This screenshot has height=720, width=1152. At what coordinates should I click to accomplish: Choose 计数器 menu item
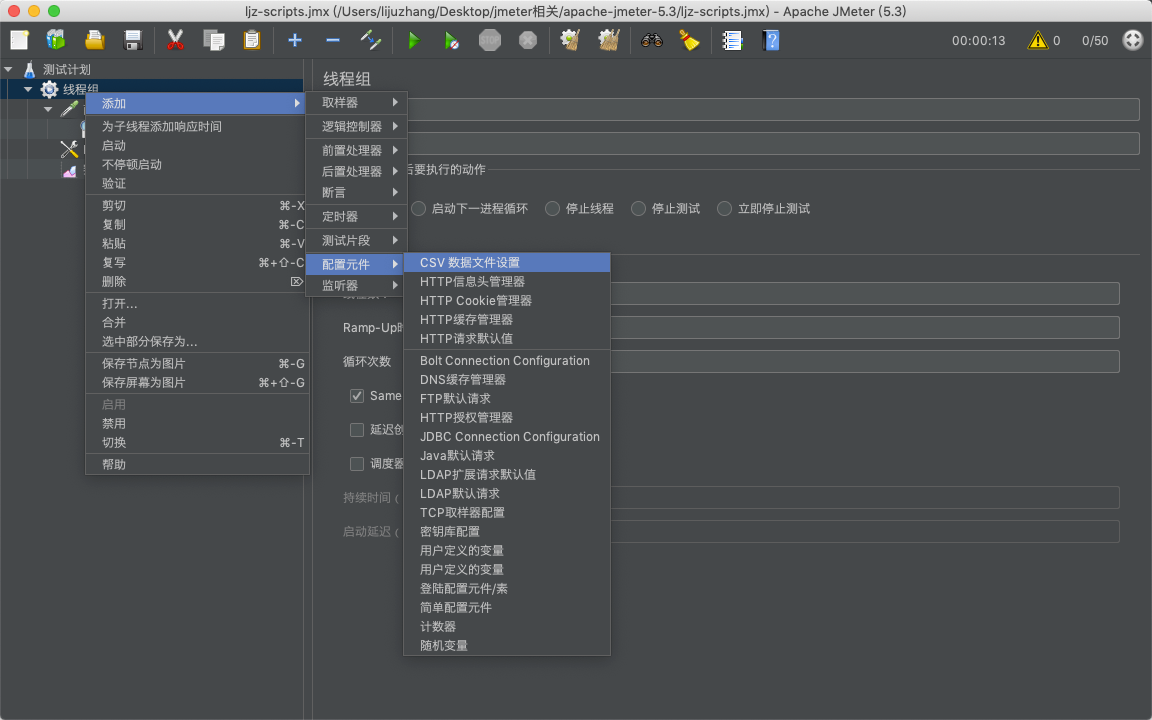(507, 627)
